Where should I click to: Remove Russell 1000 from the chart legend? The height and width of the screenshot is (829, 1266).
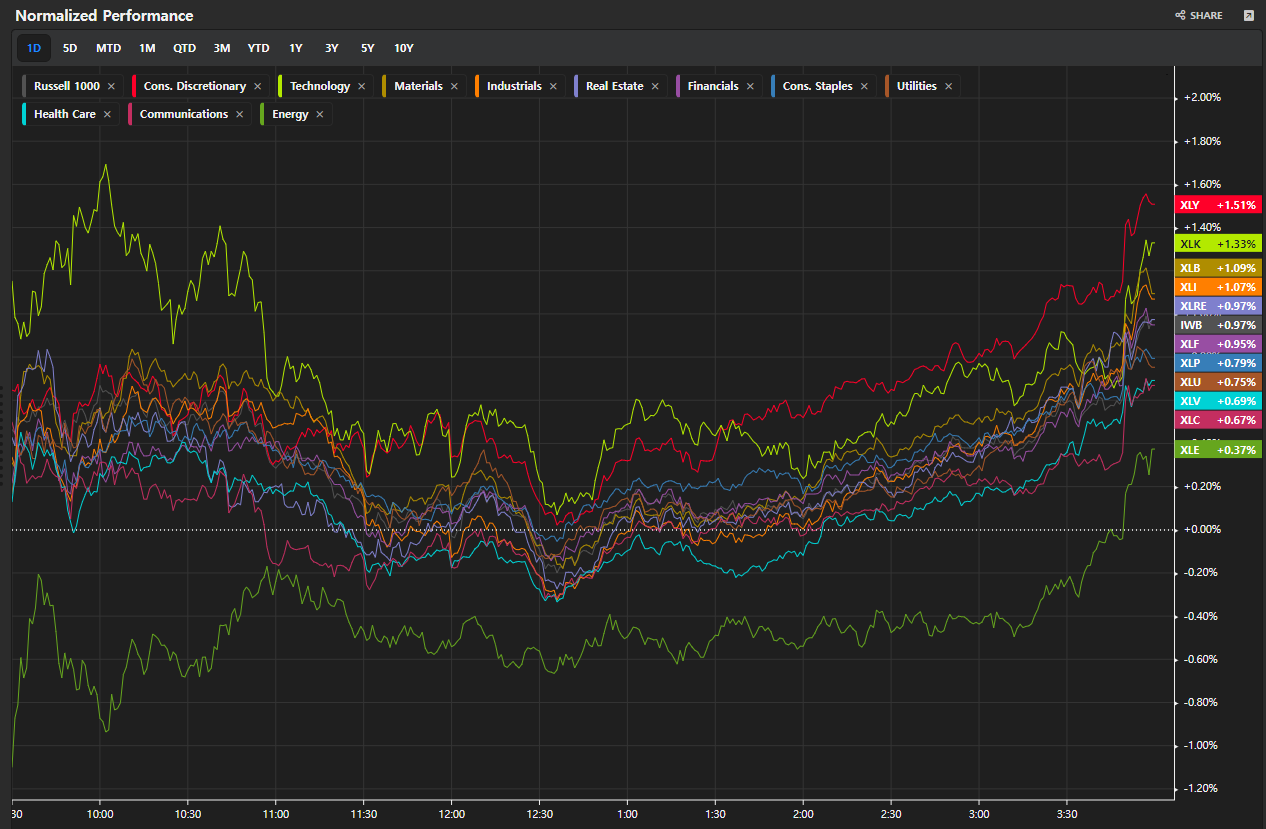coord(111,86)
